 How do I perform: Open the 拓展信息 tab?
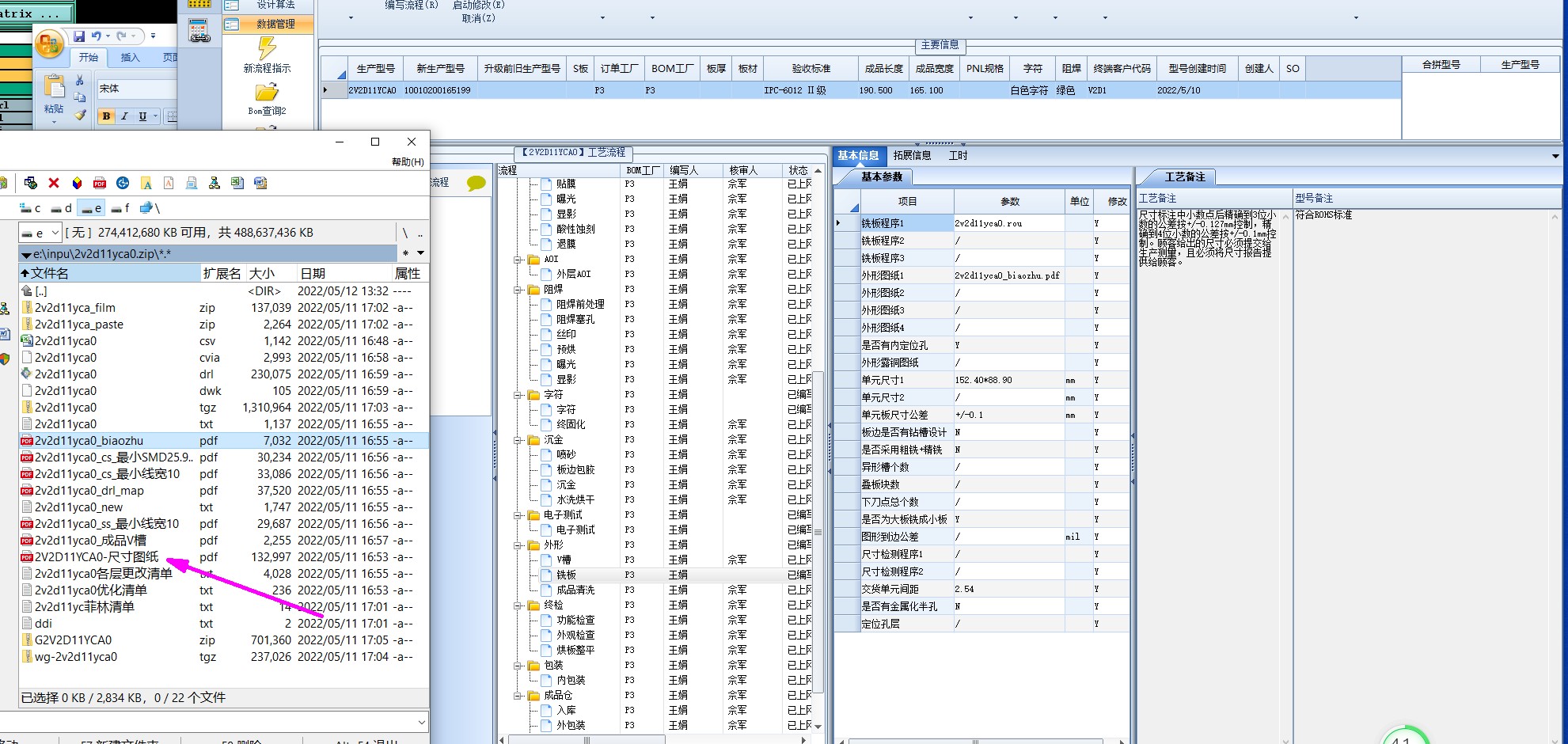click(x=912, y=156)
